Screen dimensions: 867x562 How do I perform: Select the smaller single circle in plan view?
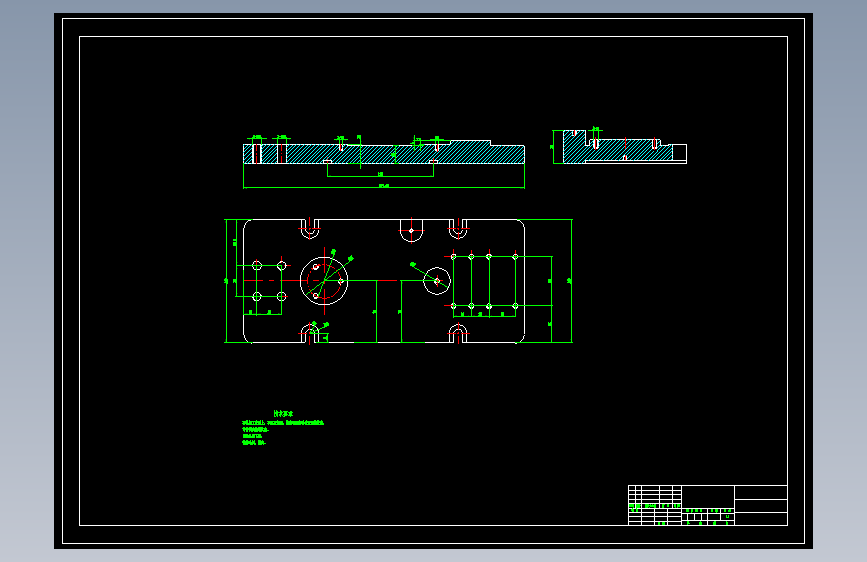437,281
